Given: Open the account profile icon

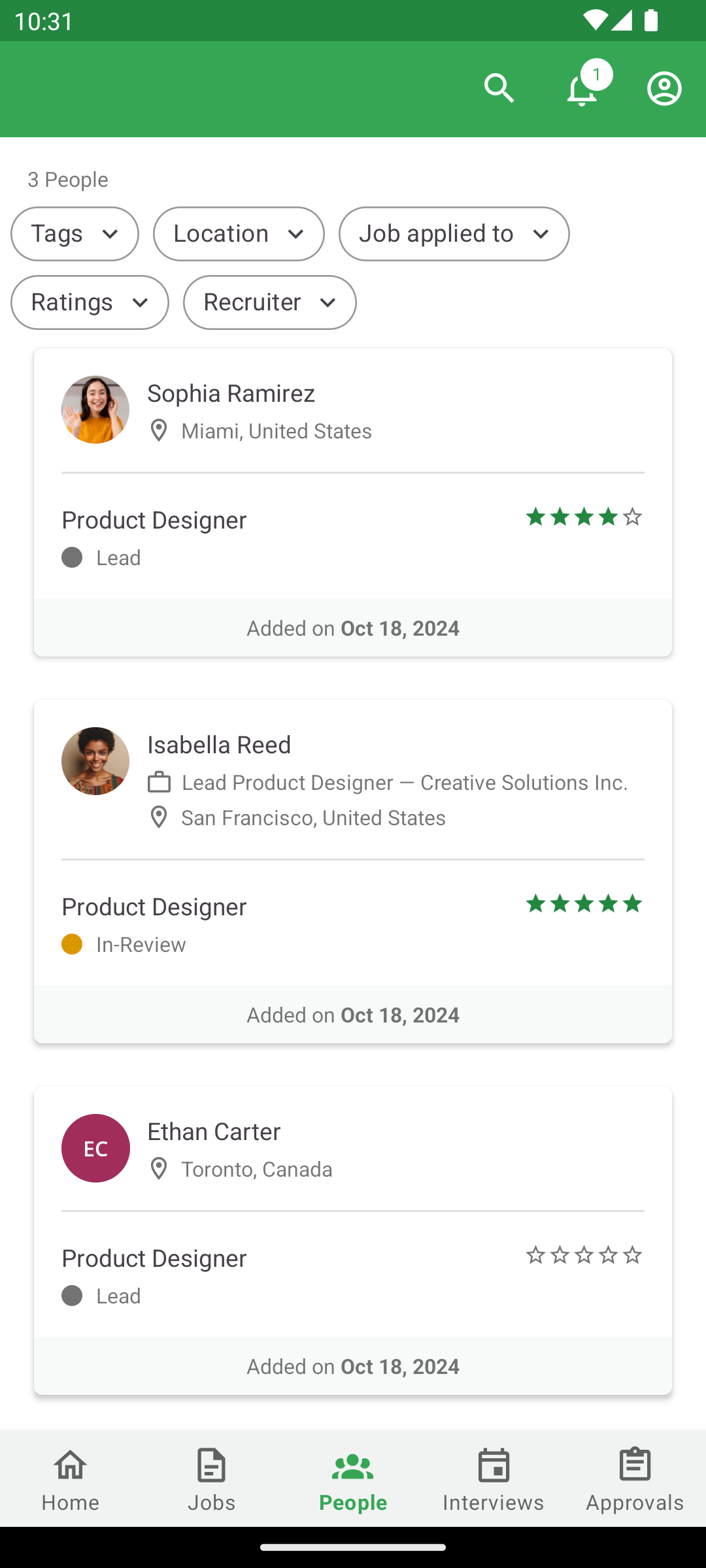Looking at the screenshot, I should 664,88.
